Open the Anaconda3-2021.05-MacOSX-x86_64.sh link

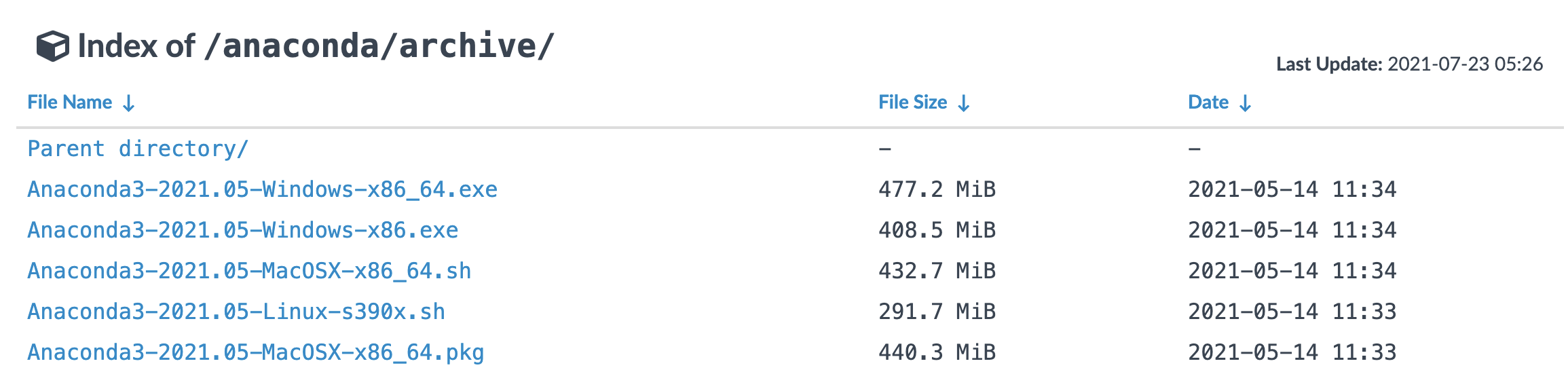pyautogui.click(x=249, y=271)
